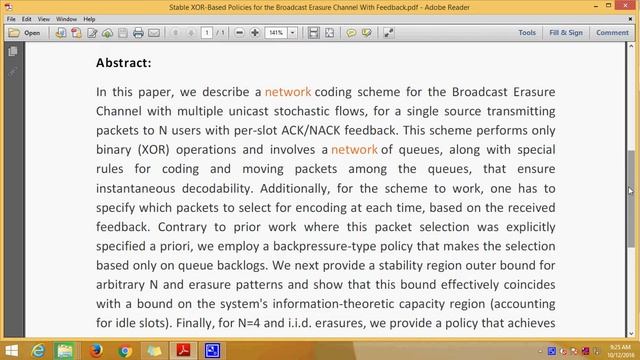
Task: Open the folder window taskbar item
Action: (x=154, y=351)
